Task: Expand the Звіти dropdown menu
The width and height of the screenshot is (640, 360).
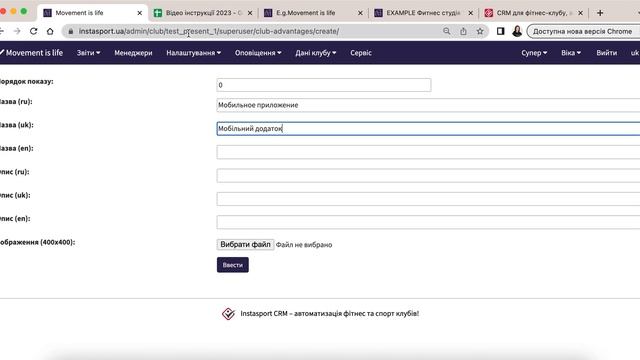Action: pos(89,53)
